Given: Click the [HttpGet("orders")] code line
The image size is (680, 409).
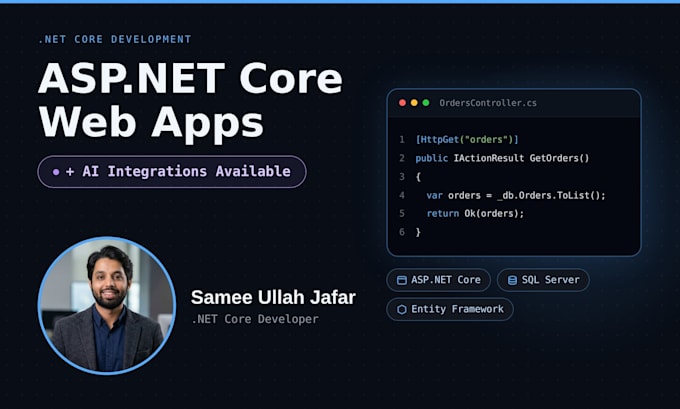Looking at the screenshot, I should [467, 140].
